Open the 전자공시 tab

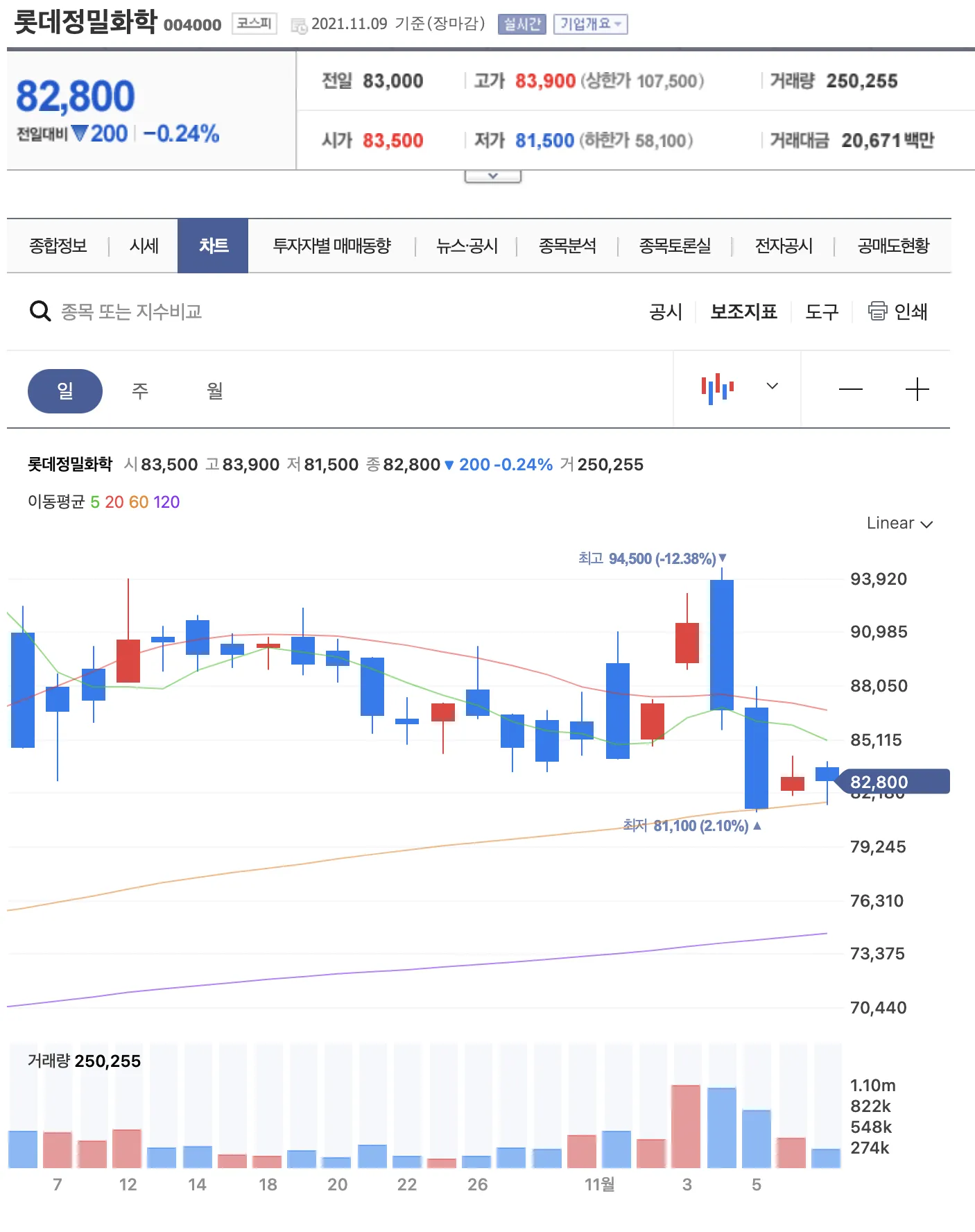[784, 246]
